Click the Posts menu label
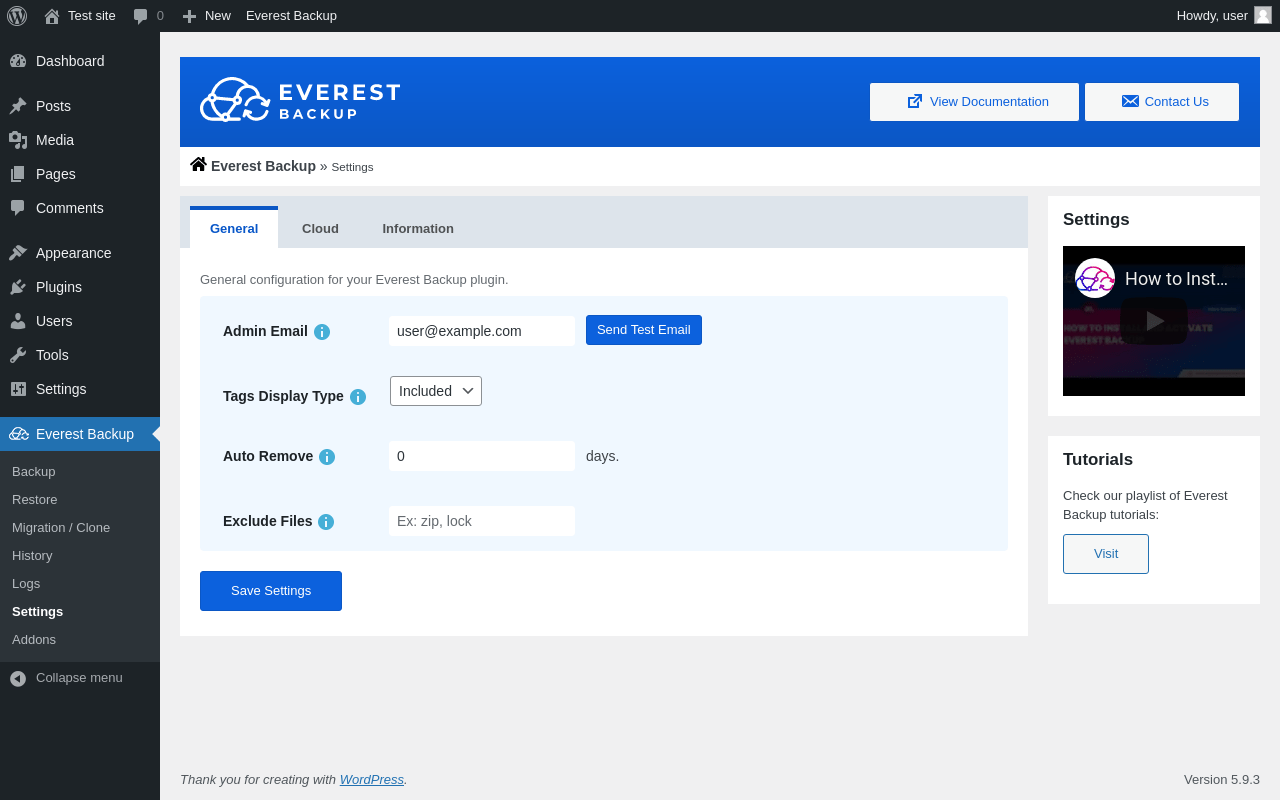The width and height of the screenshot is (1280, 800). (x=53, y=106)
